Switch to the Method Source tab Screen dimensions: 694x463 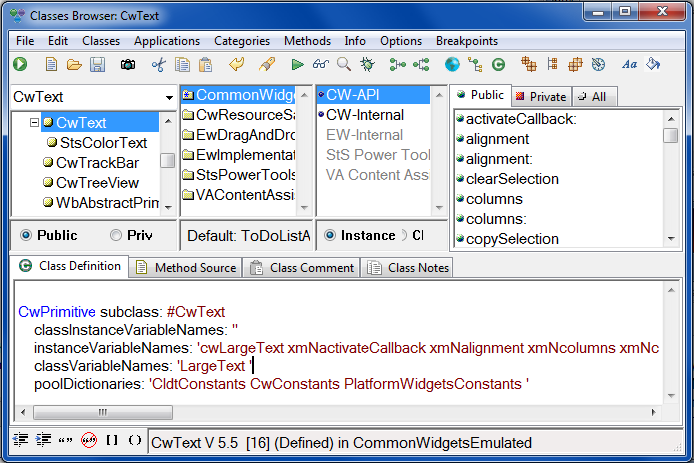(187, 267)
